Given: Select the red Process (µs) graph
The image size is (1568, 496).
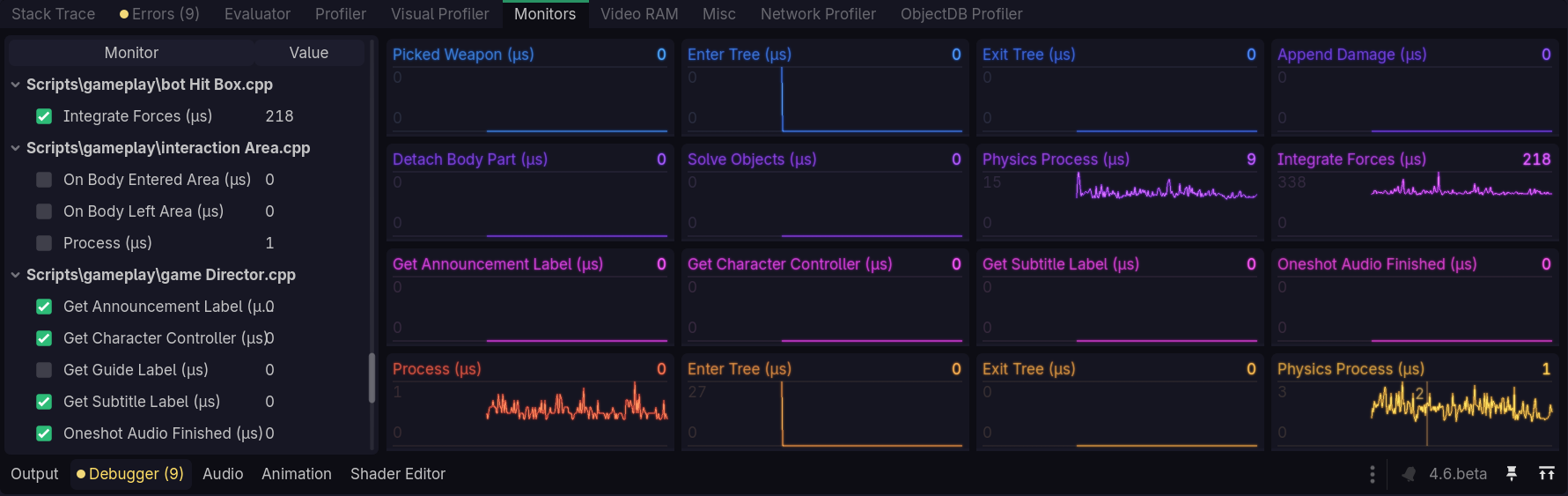Looking at the screenshot, I should 530,402.
